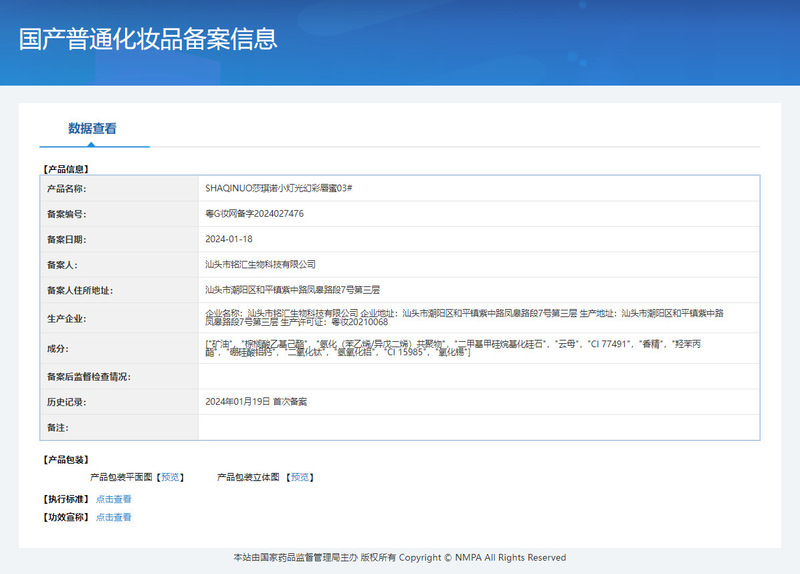Select the 数据查看 tab
The height and width of the screenshot is (574, 800).
pyautogui.click(x=92, y=128)
